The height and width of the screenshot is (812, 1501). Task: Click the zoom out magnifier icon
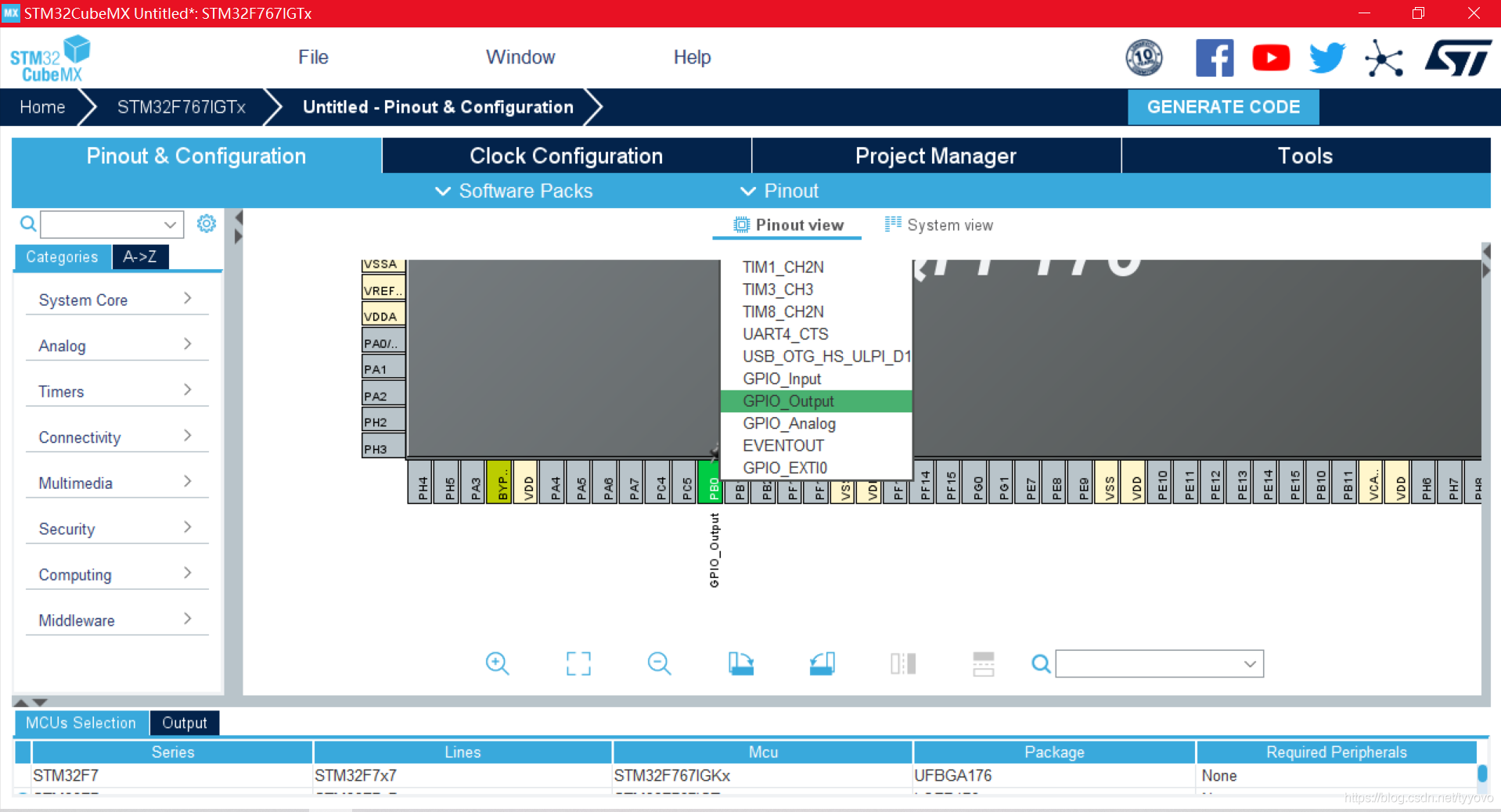[660, 663]
